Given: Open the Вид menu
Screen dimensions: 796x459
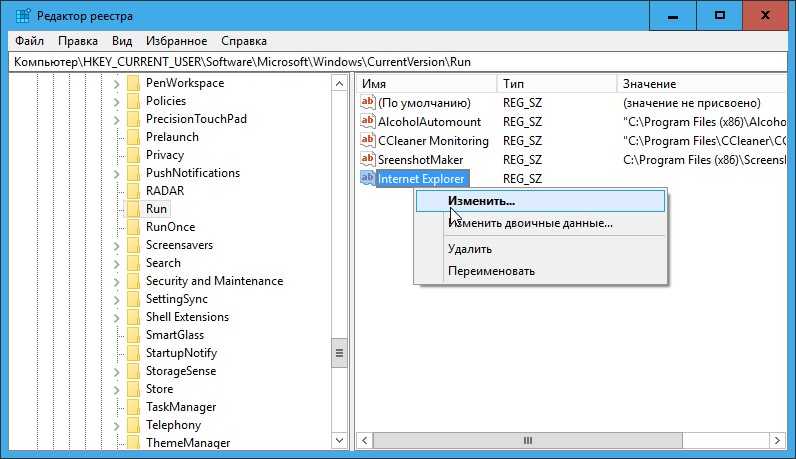Looking at the screenshot, I should 122,41.
